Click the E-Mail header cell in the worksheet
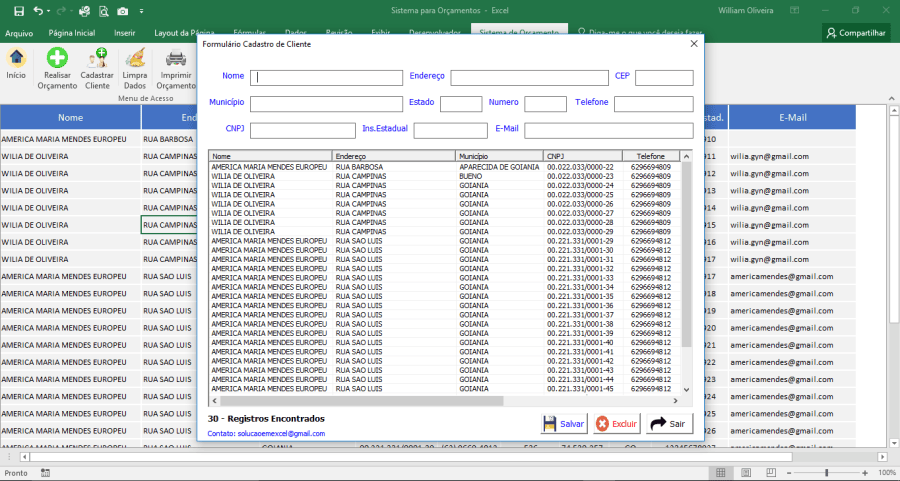 [x=792, y=117]
